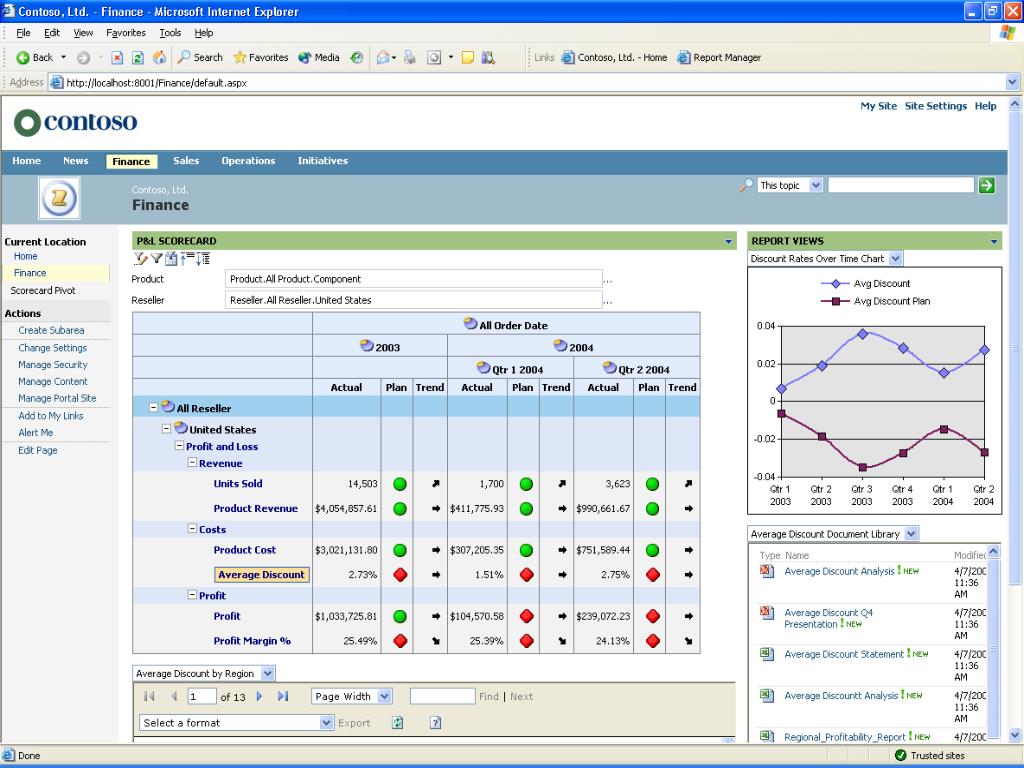Viewport: 1024px width, 768px height.
Task: Open the Site Settings link
Action: pos(936,106)
